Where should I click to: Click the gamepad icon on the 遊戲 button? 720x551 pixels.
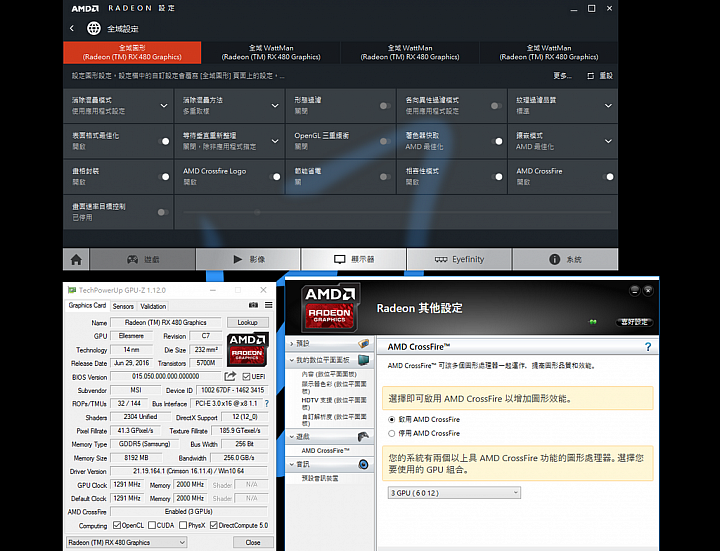(x=132, y=259)
